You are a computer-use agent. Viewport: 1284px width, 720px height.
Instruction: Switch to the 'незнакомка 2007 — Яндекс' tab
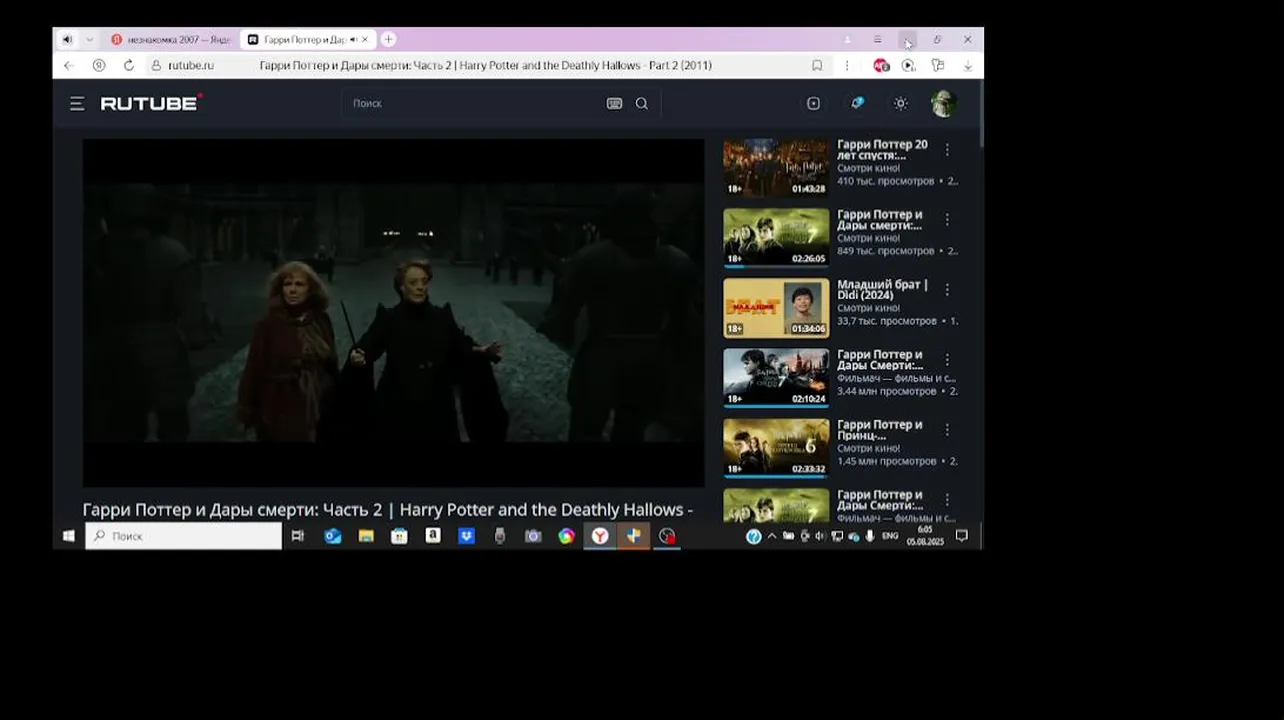click(170, 39)
